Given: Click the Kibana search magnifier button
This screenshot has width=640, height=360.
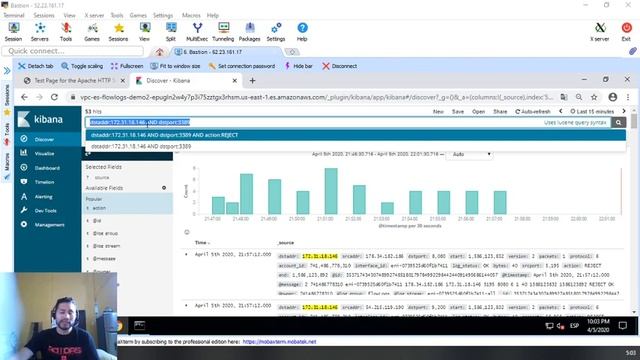Looking at the screenshot, I should click(618, 122).
